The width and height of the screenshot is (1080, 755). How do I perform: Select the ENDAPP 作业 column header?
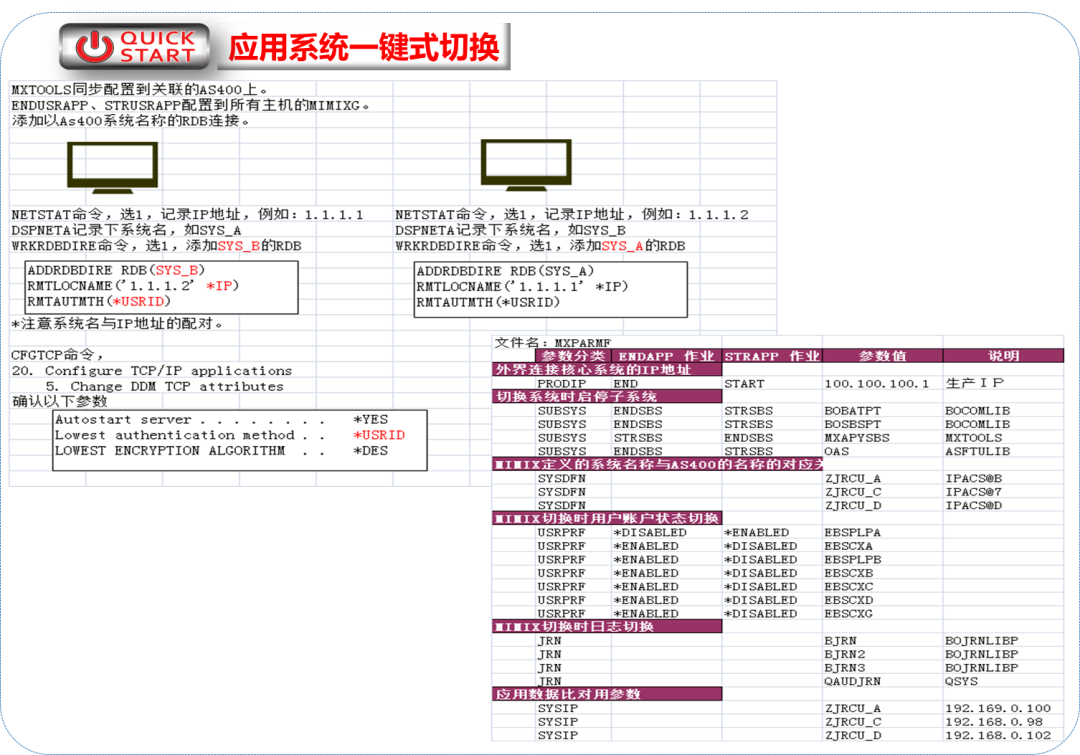pos(666,356)
